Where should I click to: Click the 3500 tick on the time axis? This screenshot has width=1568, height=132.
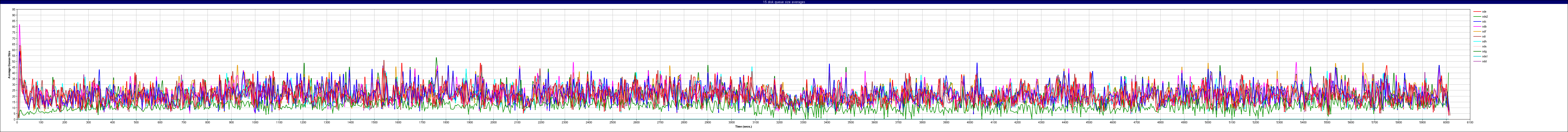[850, 122]
